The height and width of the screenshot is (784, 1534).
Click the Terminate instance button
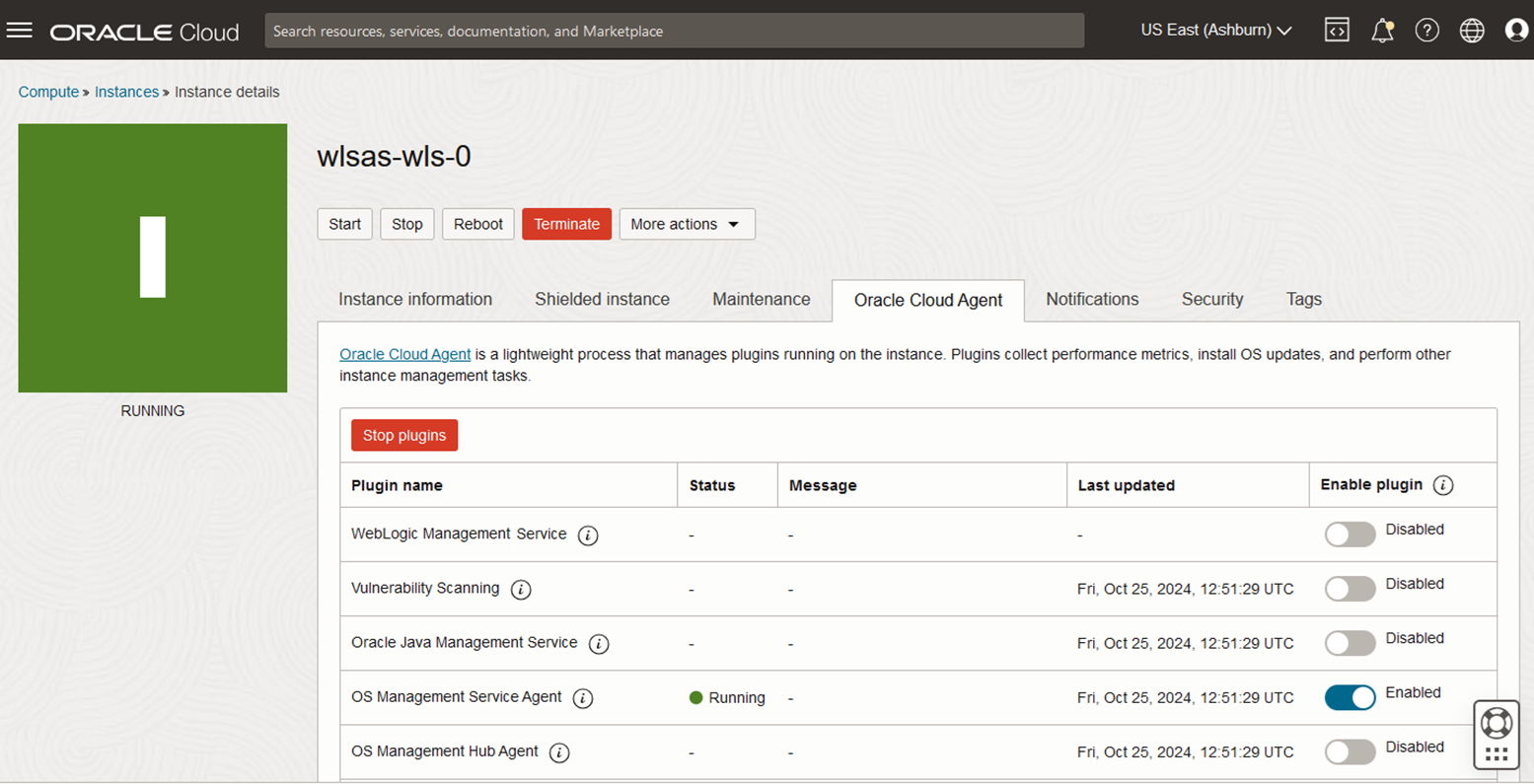click(566, 224)
